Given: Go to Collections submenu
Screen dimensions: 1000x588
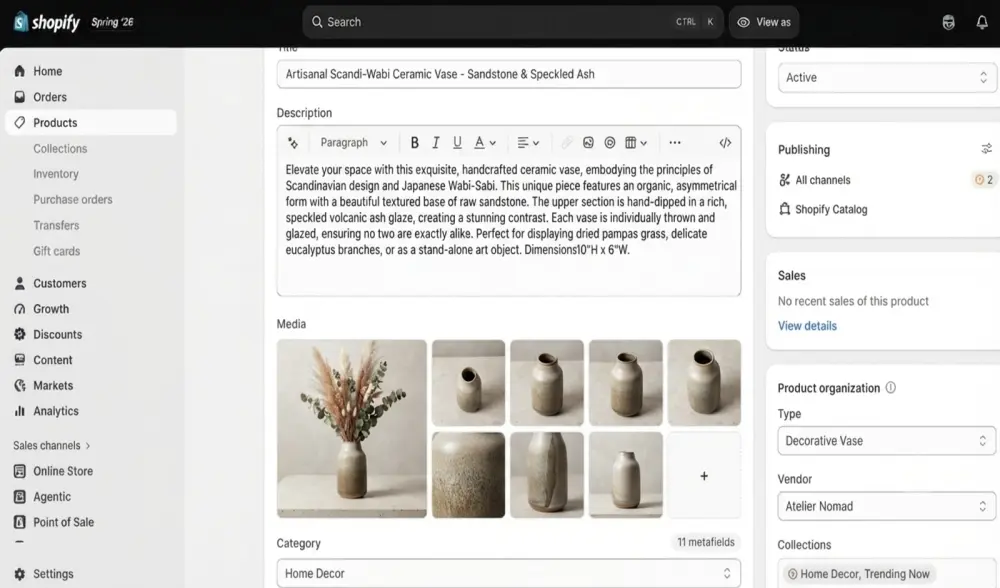Looking at the screenshot, I should [60, 149].
